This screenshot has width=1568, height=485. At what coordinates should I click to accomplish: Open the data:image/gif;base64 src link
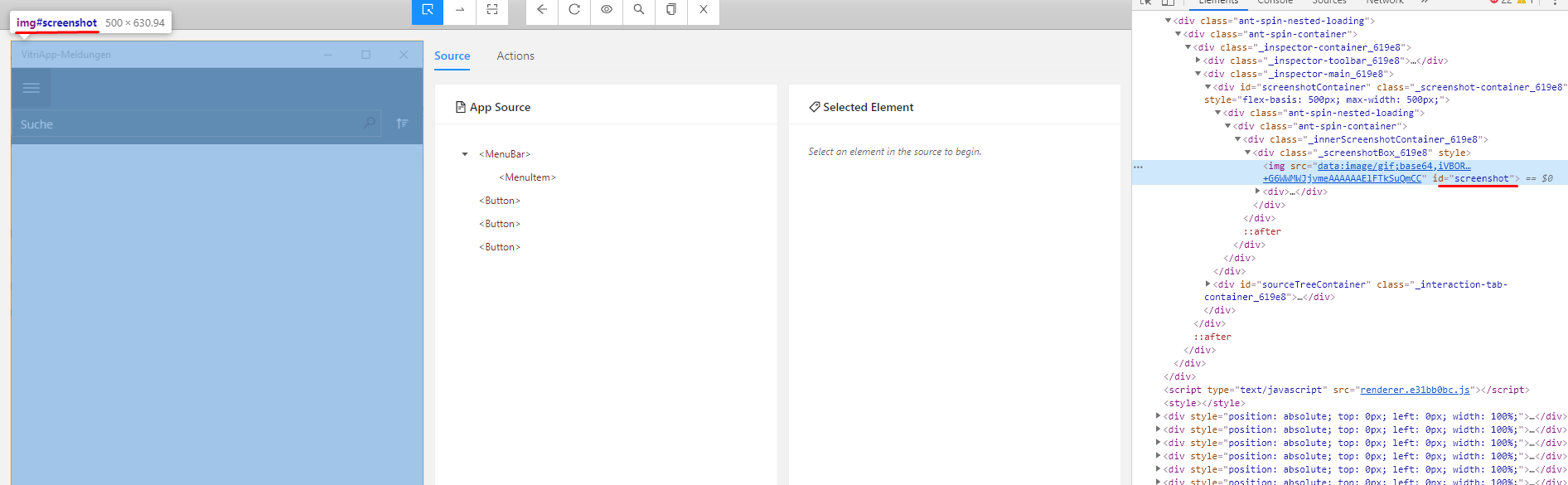[x=1394, y=166]
